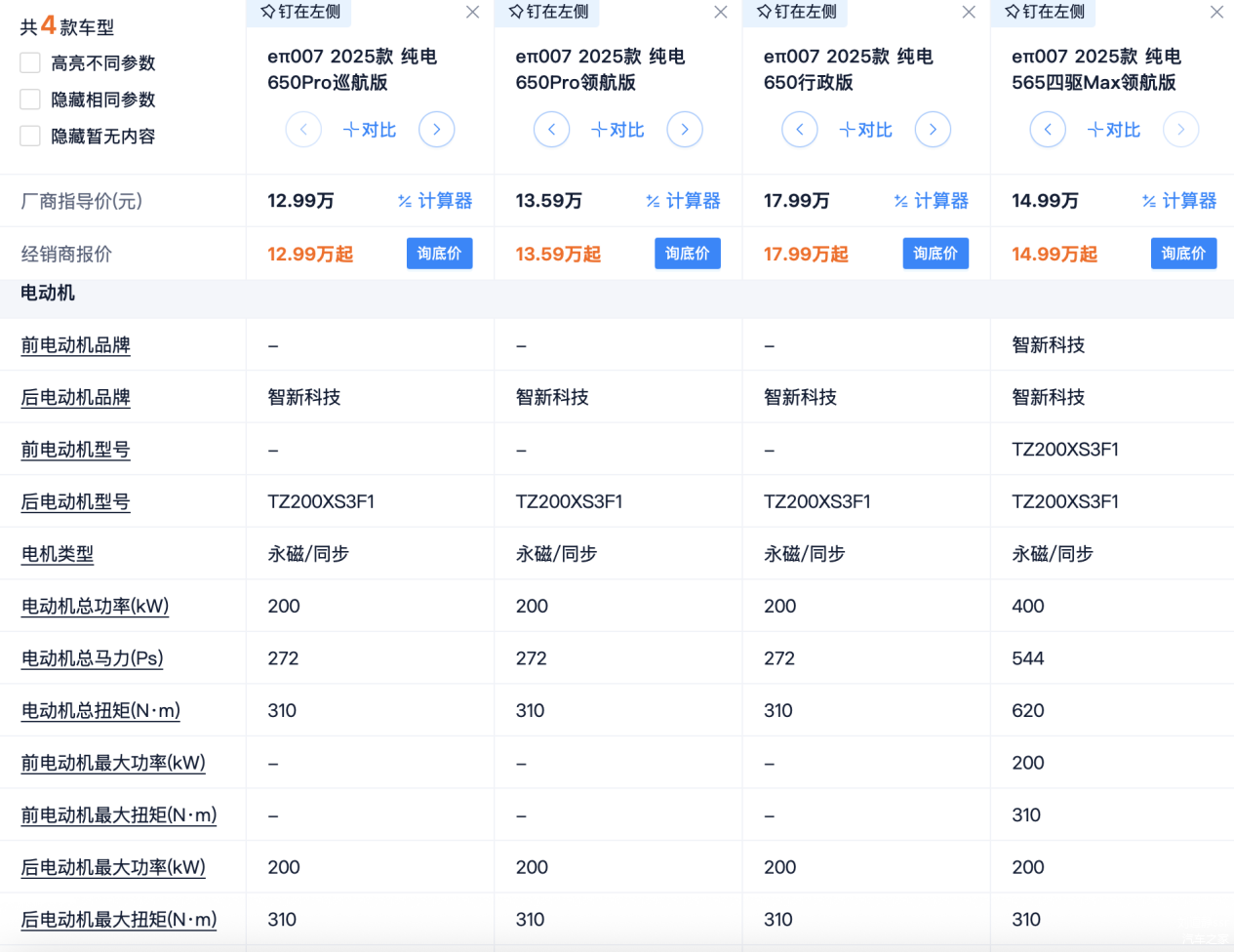Click 智新科技 in the 前电动机品牌 row

click(x=1049, y=345)
